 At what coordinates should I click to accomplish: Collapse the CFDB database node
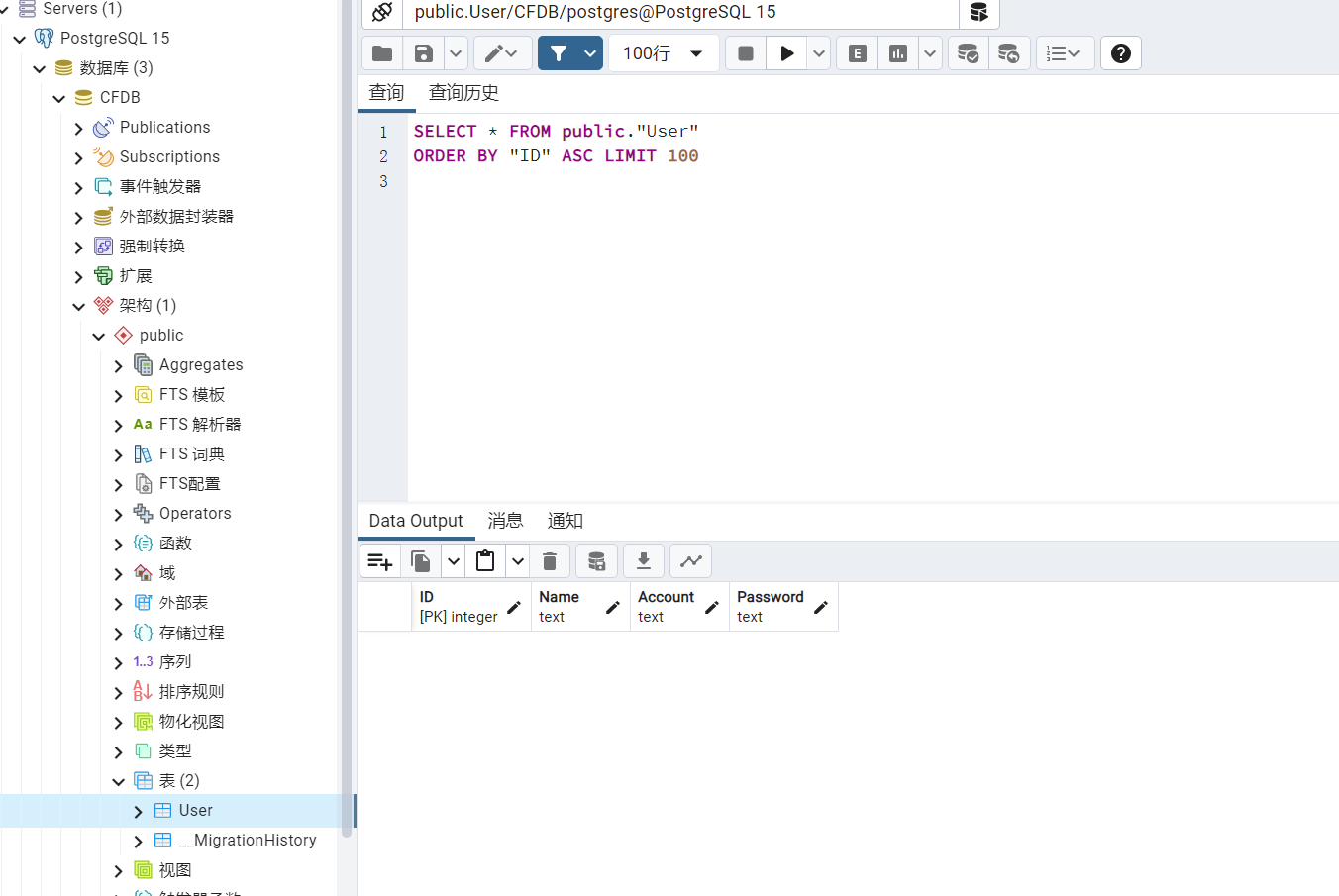coord(59,98)
